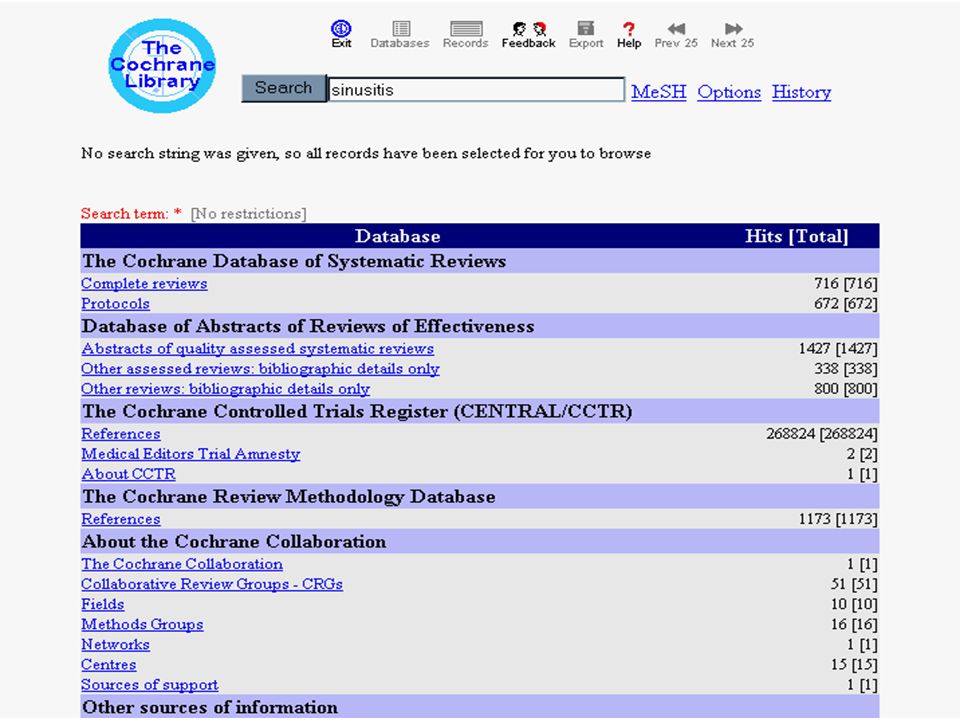Click the No search string was given message
This screenshot has width=960, height=720.
(x=366, y=153)
